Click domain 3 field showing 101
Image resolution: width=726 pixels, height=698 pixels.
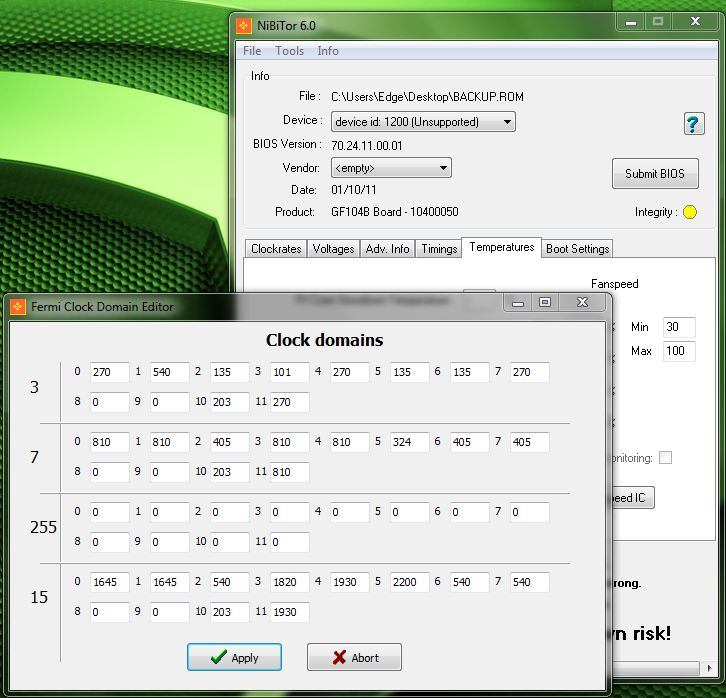pos(289,372)
